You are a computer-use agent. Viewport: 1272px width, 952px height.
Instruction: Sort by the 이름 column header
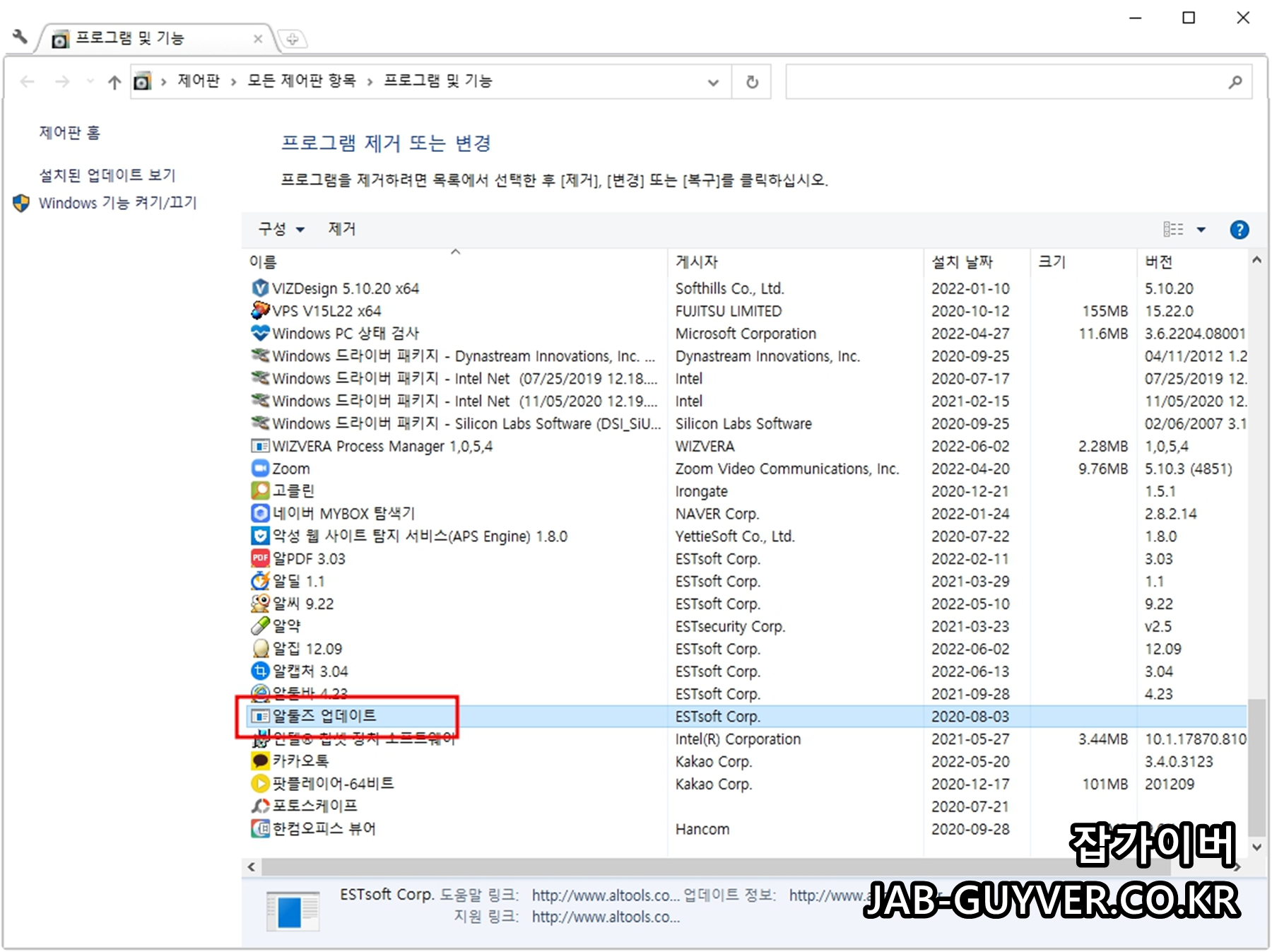click(x=455, y=261)
